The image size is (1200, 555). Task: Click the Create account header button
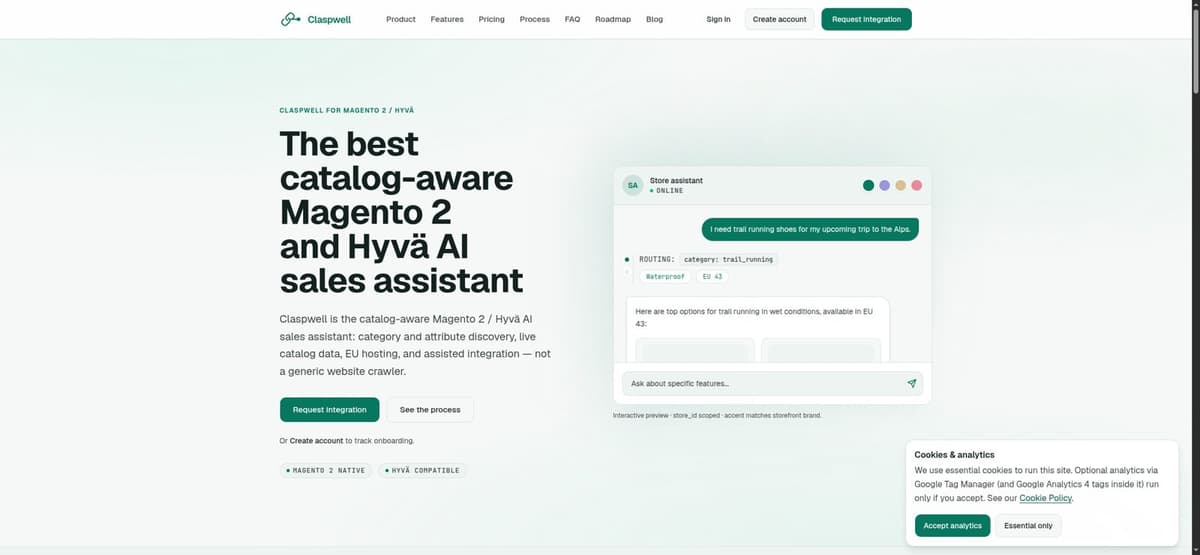tap(780, 19)
